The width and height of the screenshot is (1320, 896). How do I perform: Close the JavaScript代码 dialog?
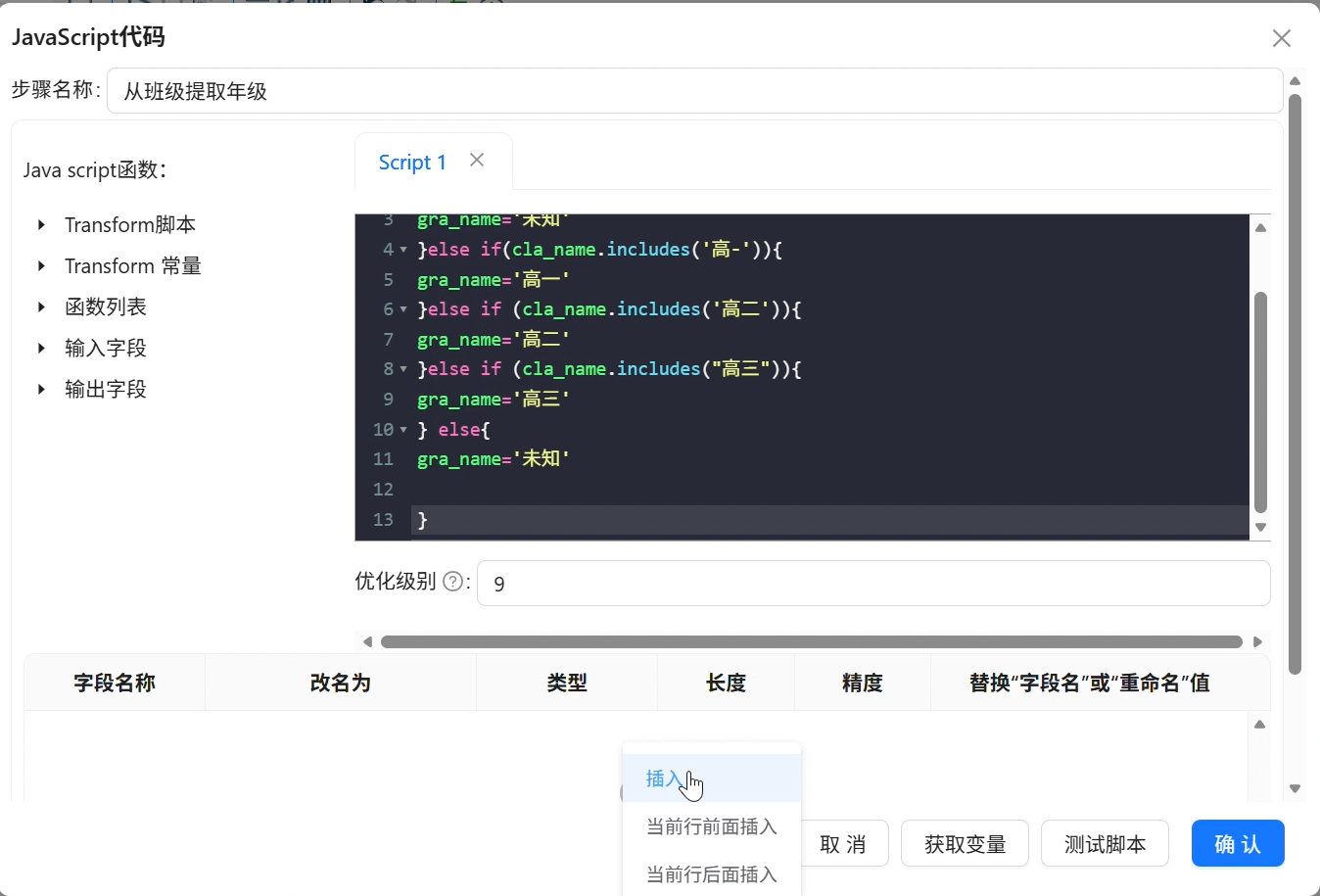click(x=1281, y=38)
